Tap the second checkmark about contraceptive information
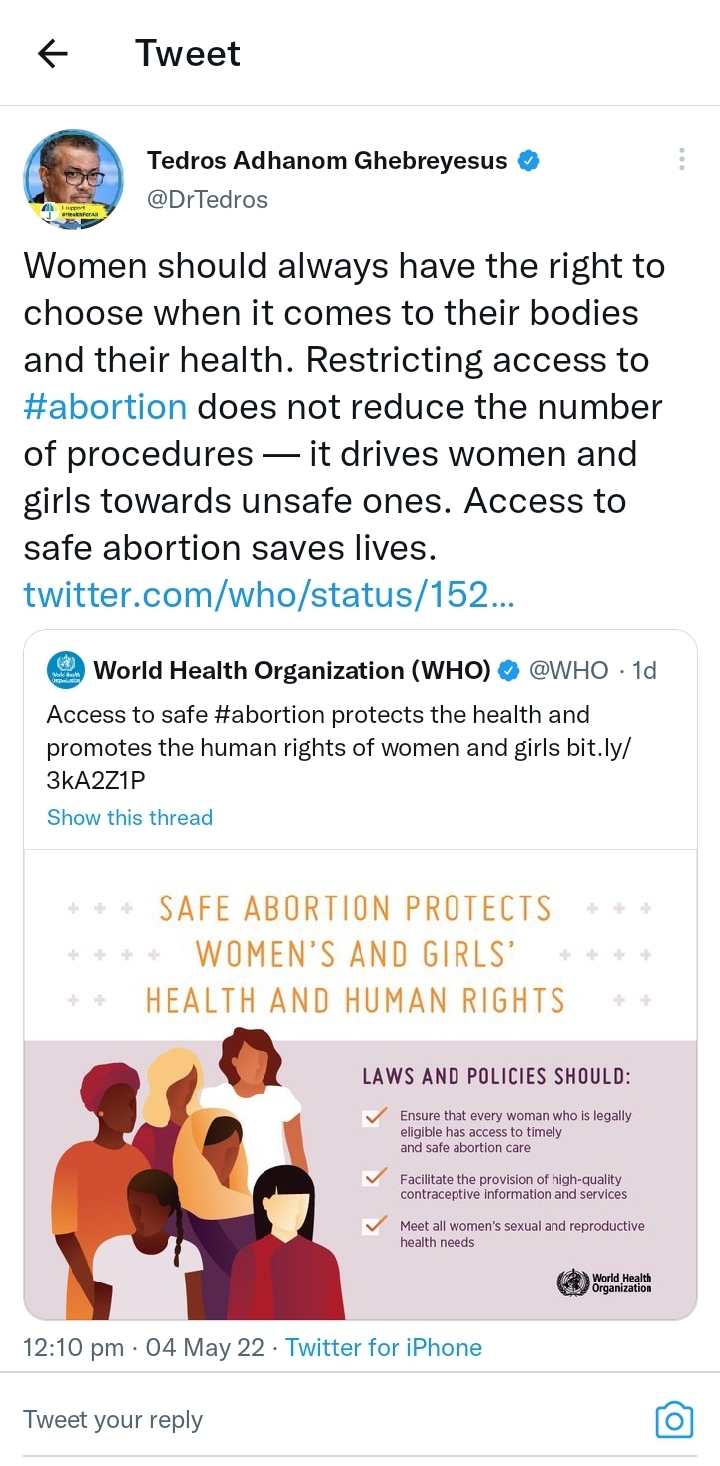 (x=376, y=1178)
